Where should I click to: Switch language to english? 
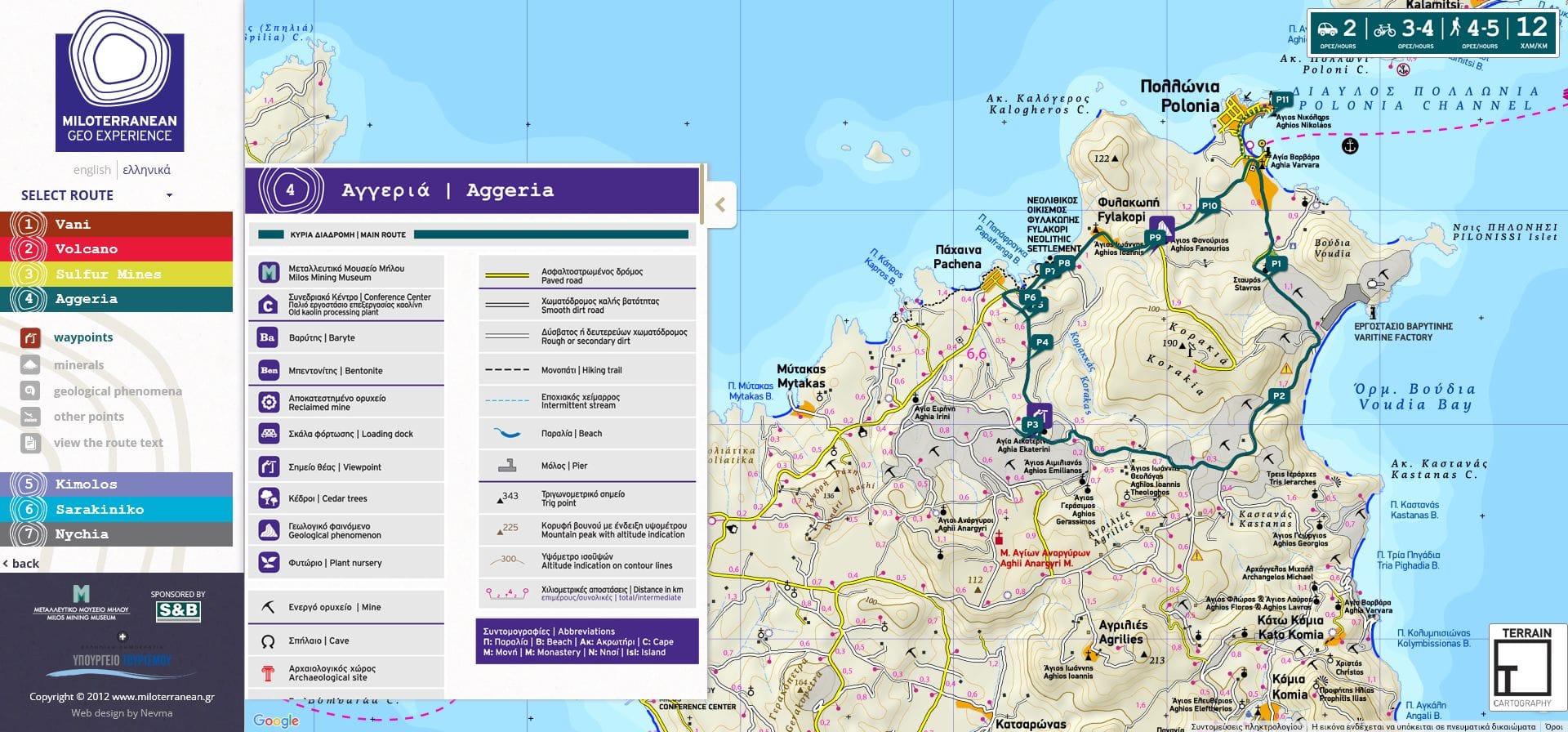(x=91, y=170)
